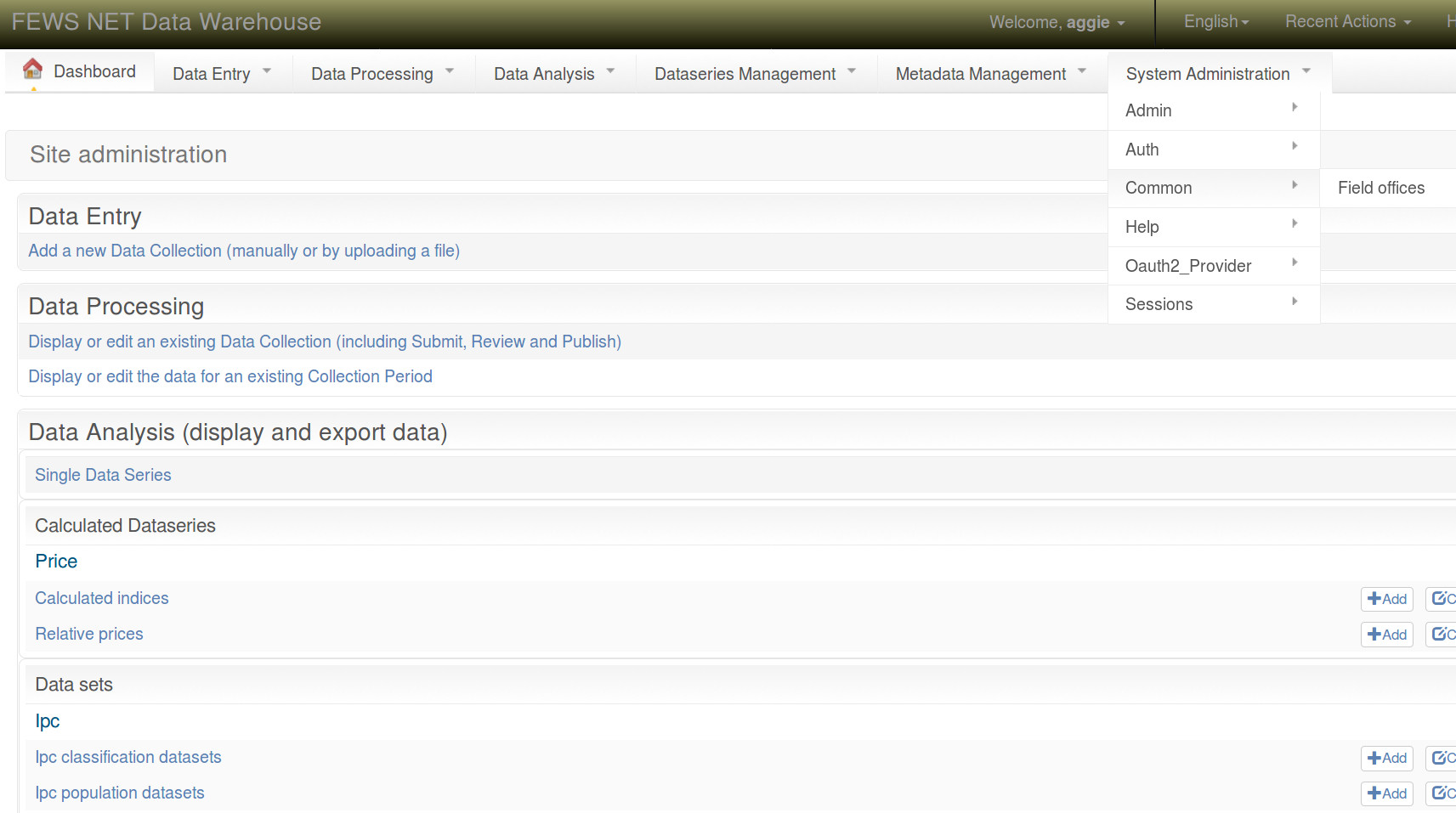Go to Single Data Series link
This screenshot has width=1456, height=813.
[x=103, y=475]
